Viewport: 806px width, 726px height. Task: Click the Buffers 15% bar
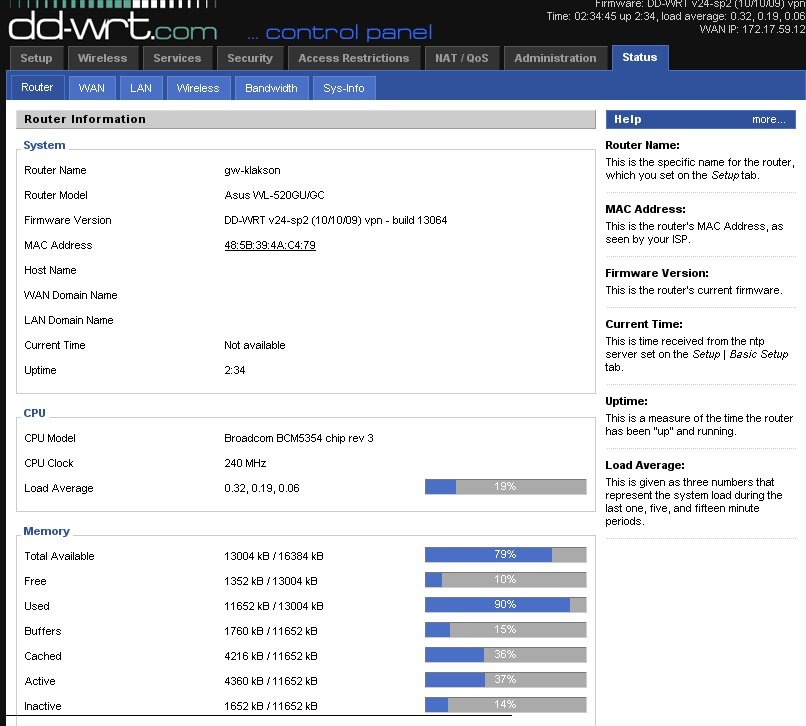pos(505,629)
